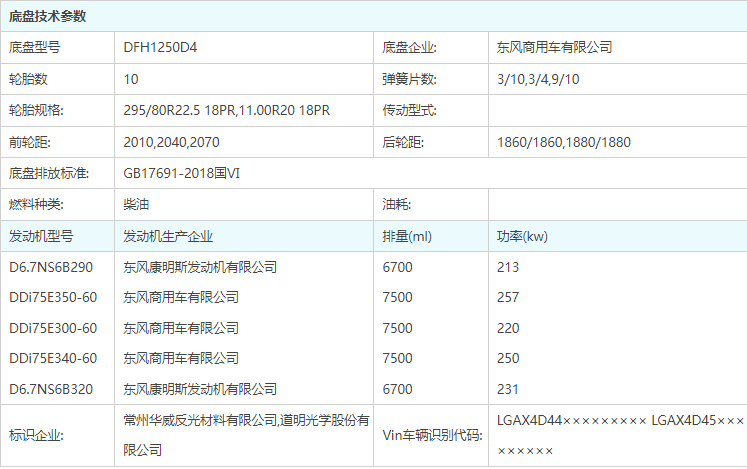Click manufacturer 东风康明斯发动机有限公司 for D6.7NS6B290

(200, 267)
